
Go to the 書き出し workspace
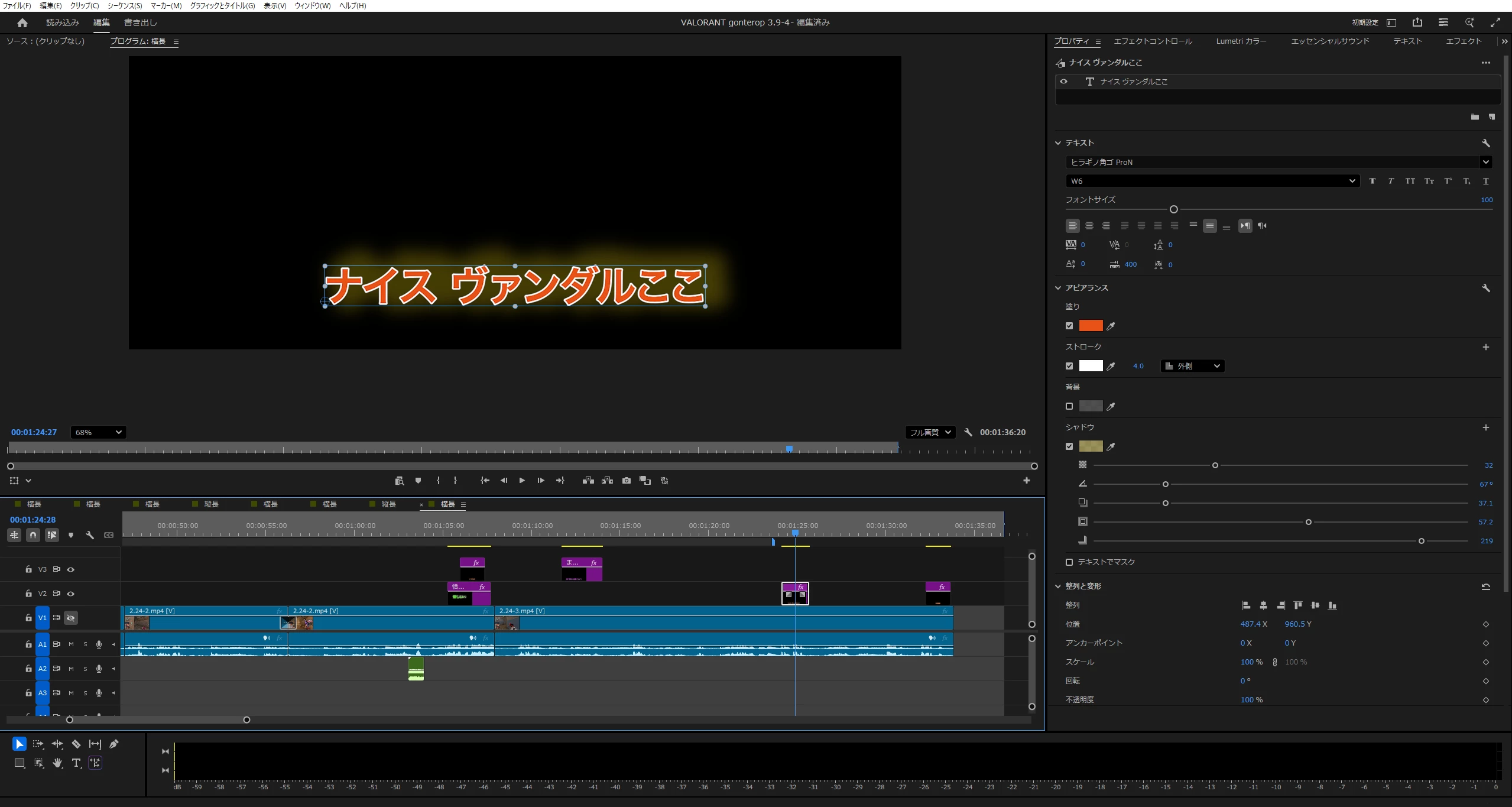coord(141,22)
